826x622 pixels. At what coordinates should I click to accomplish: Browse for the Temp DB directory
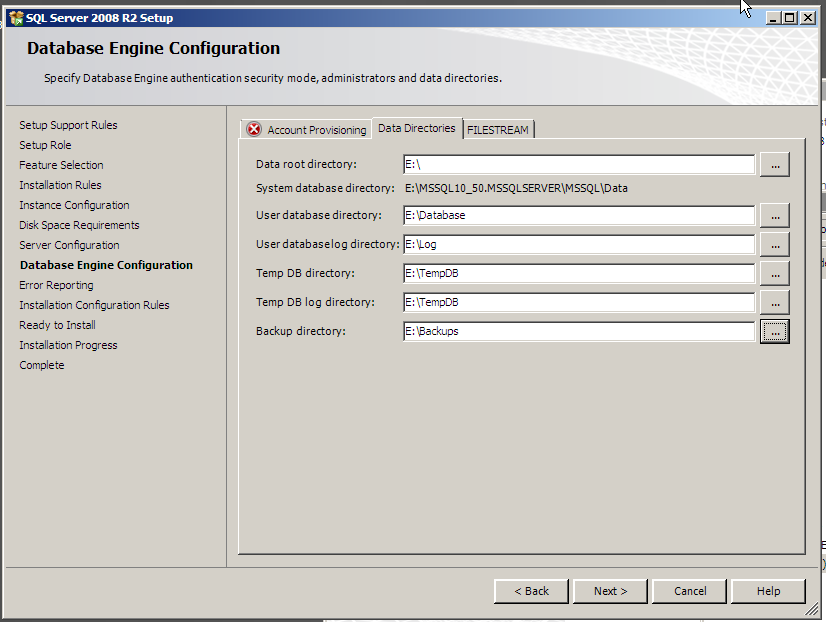775,273
